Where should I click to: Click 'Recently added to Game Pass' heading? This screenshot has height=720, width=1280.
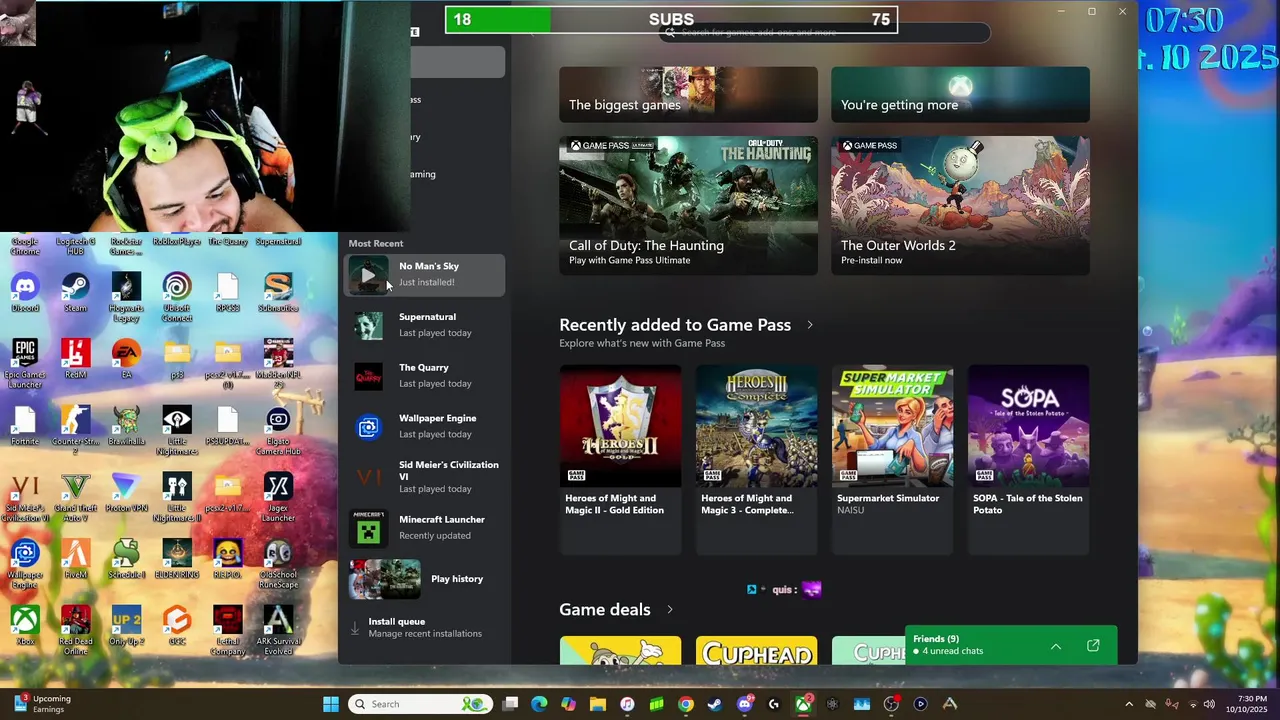point(675,325)
